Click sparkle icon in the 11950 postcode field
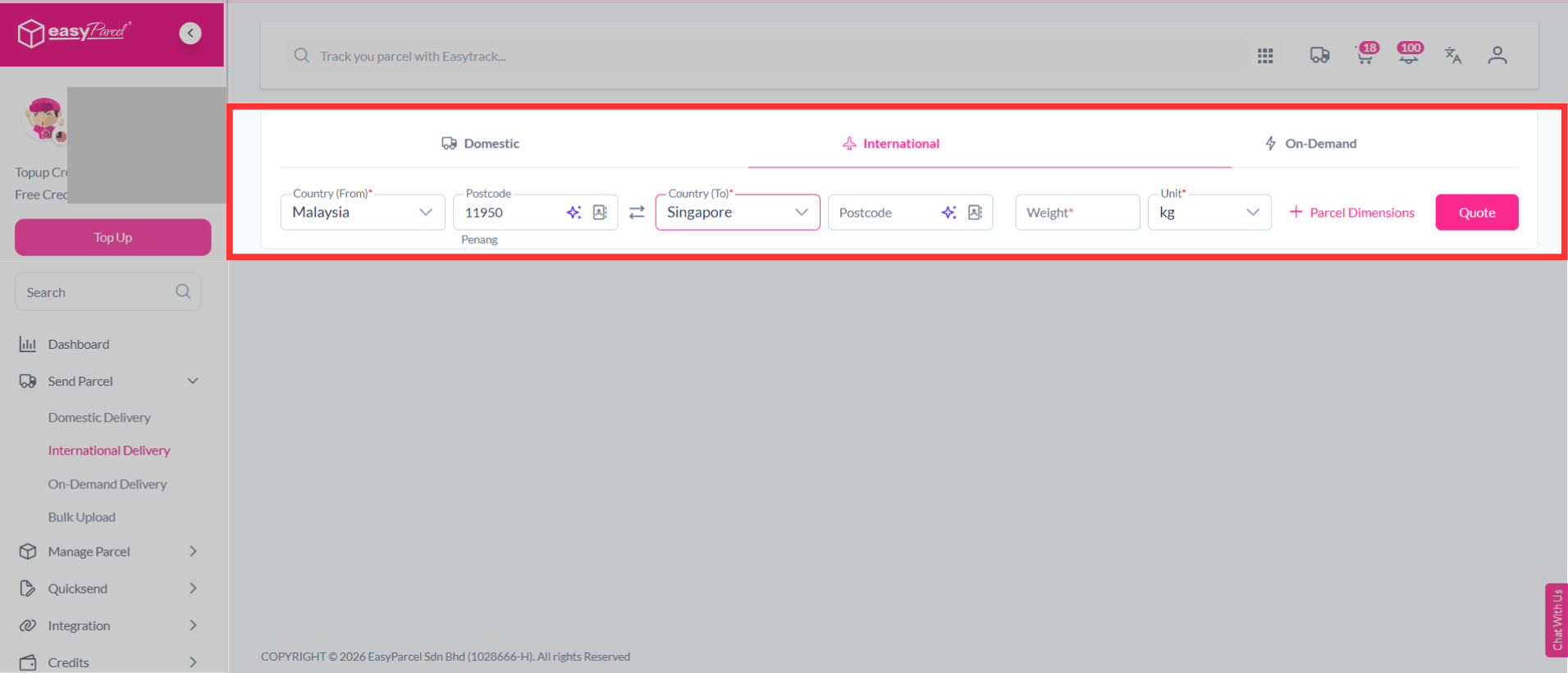Viewport: 1568px width, 673px height. pyautogui.click(x=574, y=213)
